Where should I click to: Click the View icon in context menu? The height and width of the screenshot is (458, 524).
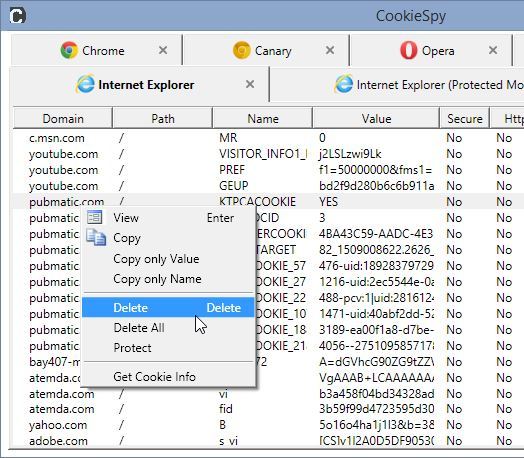pos(95,217)
